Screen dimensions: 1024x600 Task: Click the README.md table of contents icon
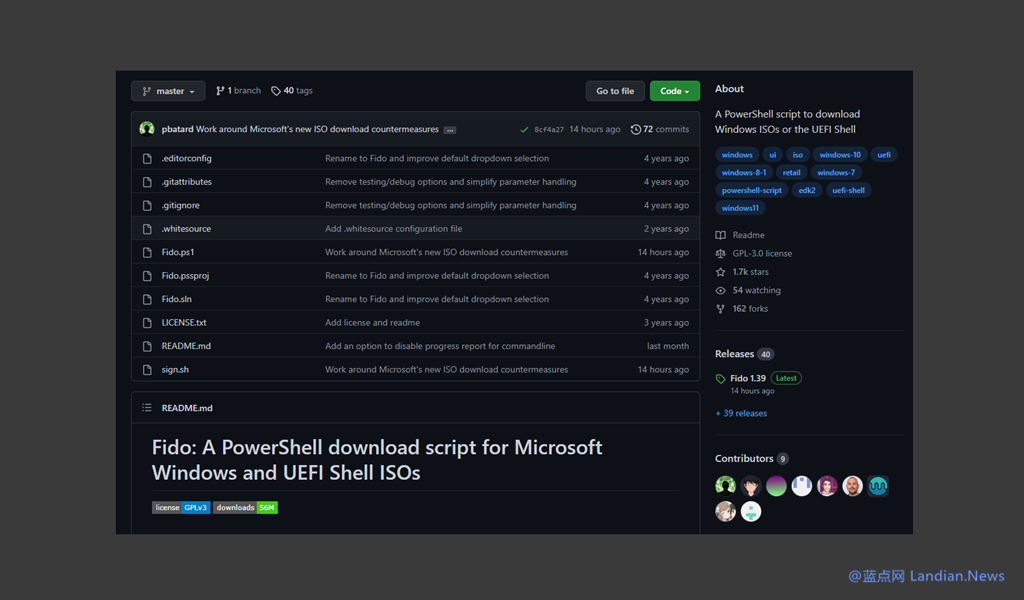147,408
